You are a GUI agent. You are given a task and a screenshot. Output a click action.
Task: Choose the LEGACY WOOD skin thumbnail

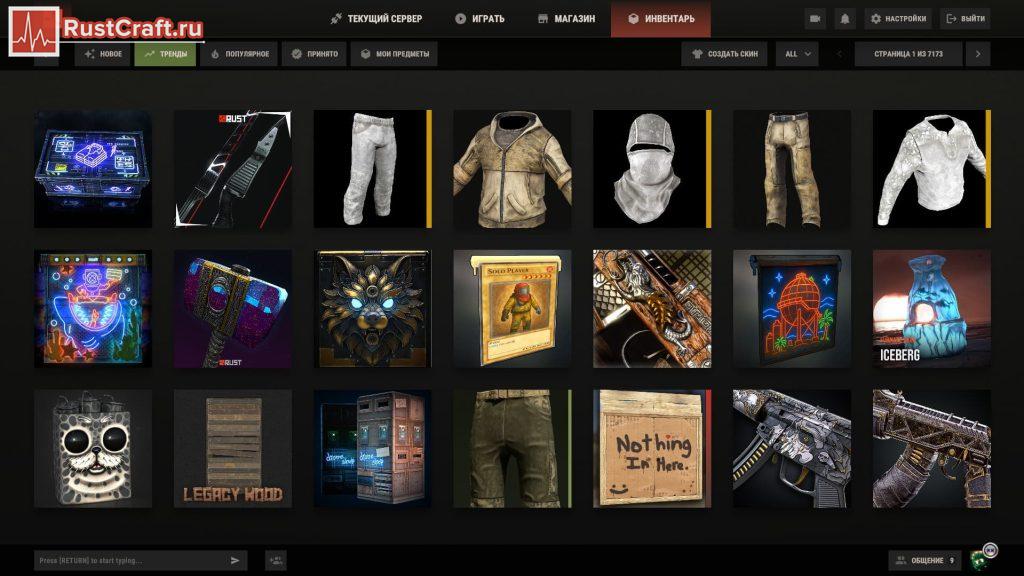pyautogui.click(x=233, y=449)
